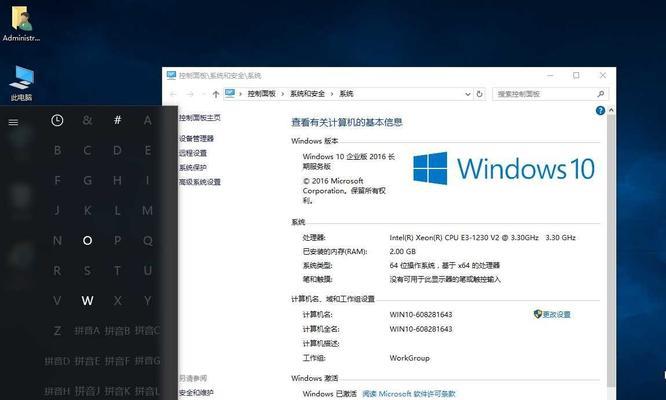The width and height of the screenshot is (666, 400).
Task: Open 安全和维护 link
Action: [196, 393]
